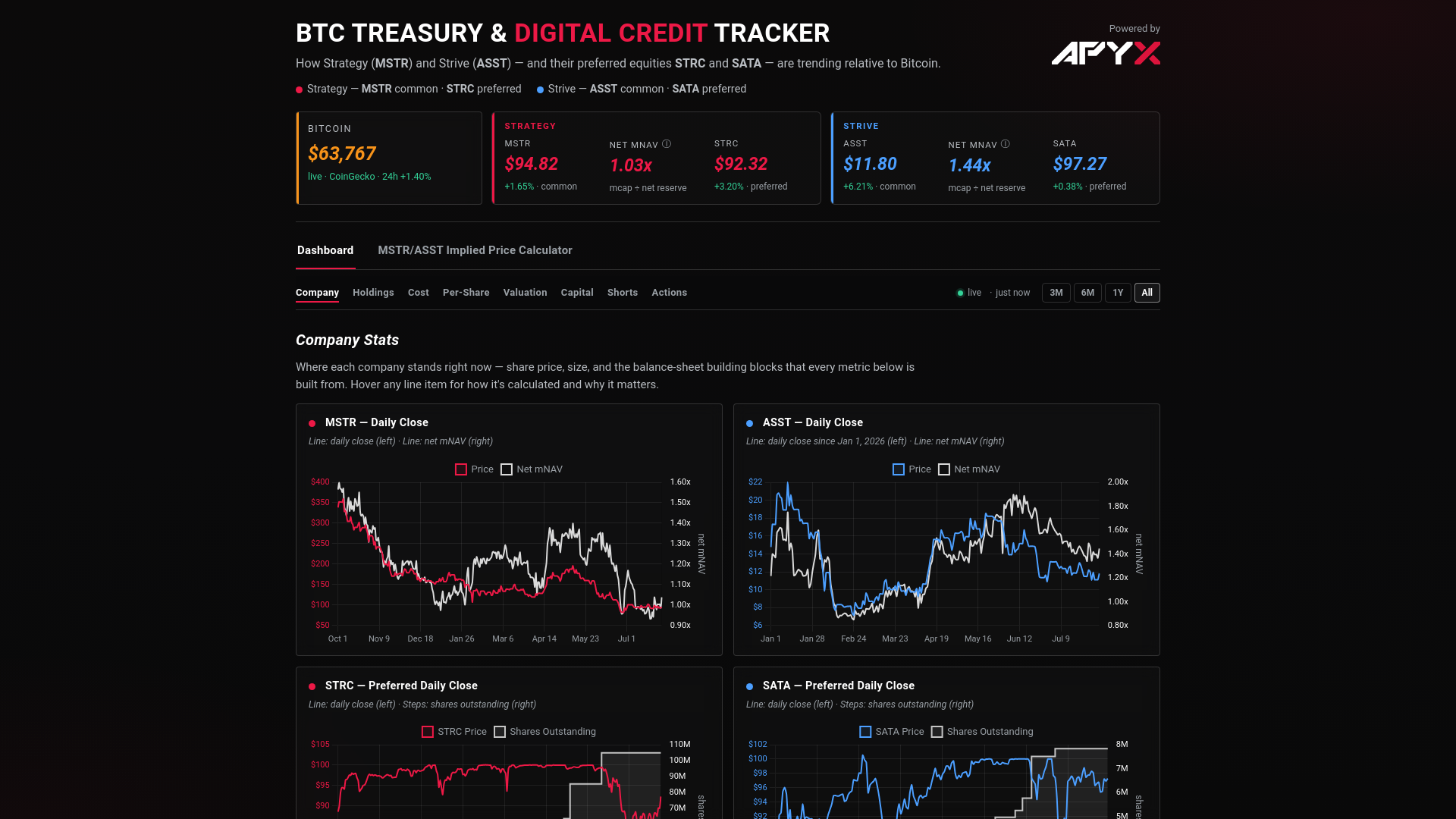Click blue dot beside ASST Daily Close title
Viewport: 1456px width, 819px height.
tap(749, 423)
